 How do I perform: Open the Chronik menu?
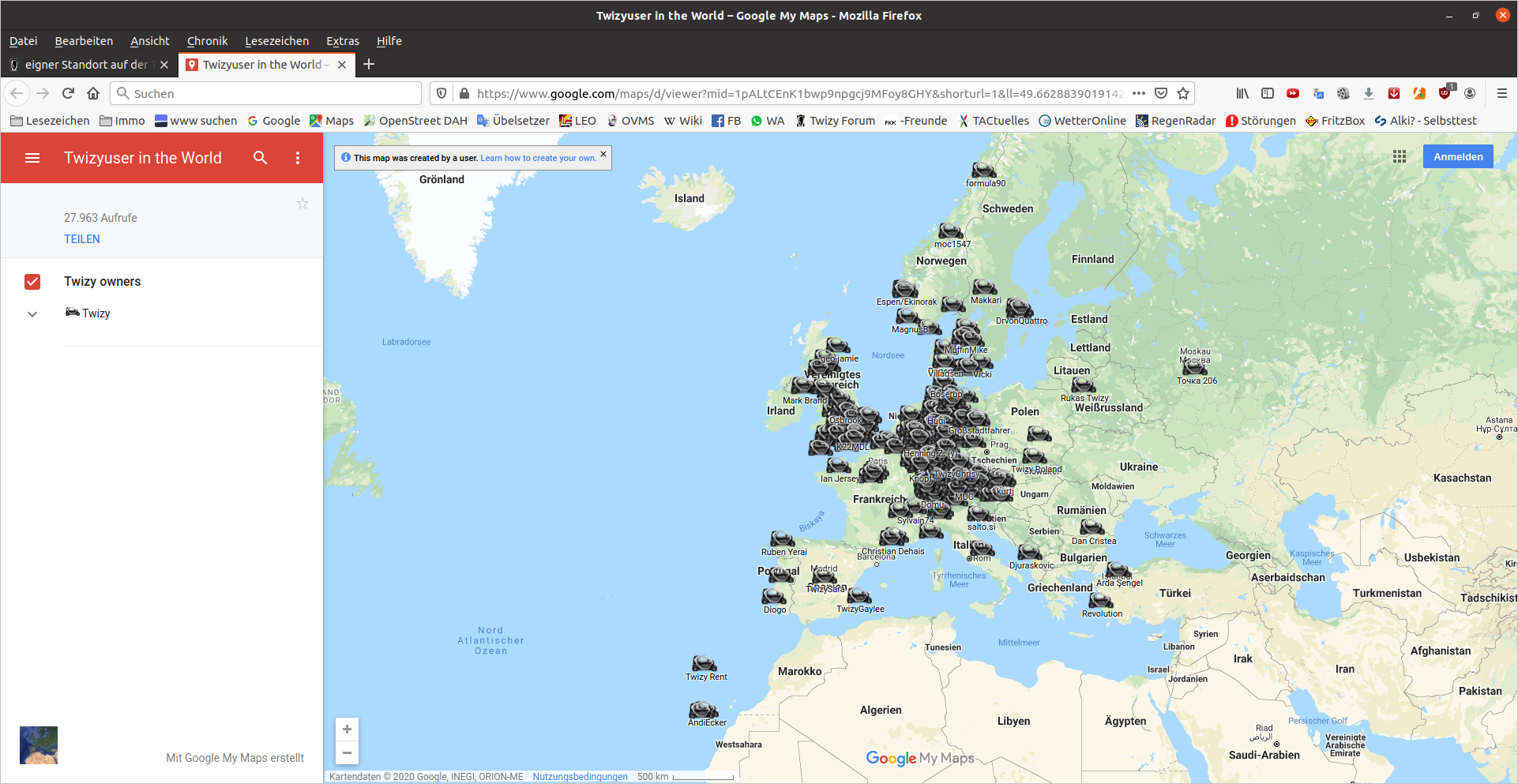(x=207, y=41)
